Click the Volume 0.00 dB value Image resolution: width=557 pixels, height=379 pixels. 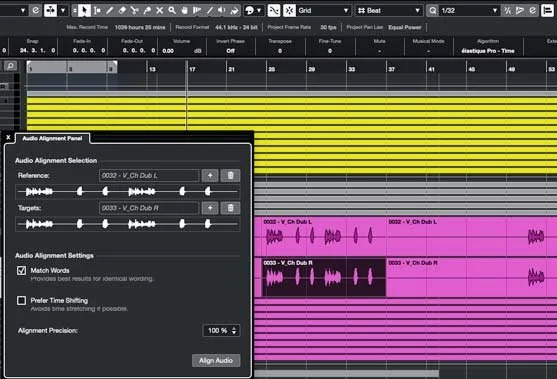pyautogui.click(x=182, y=51)
